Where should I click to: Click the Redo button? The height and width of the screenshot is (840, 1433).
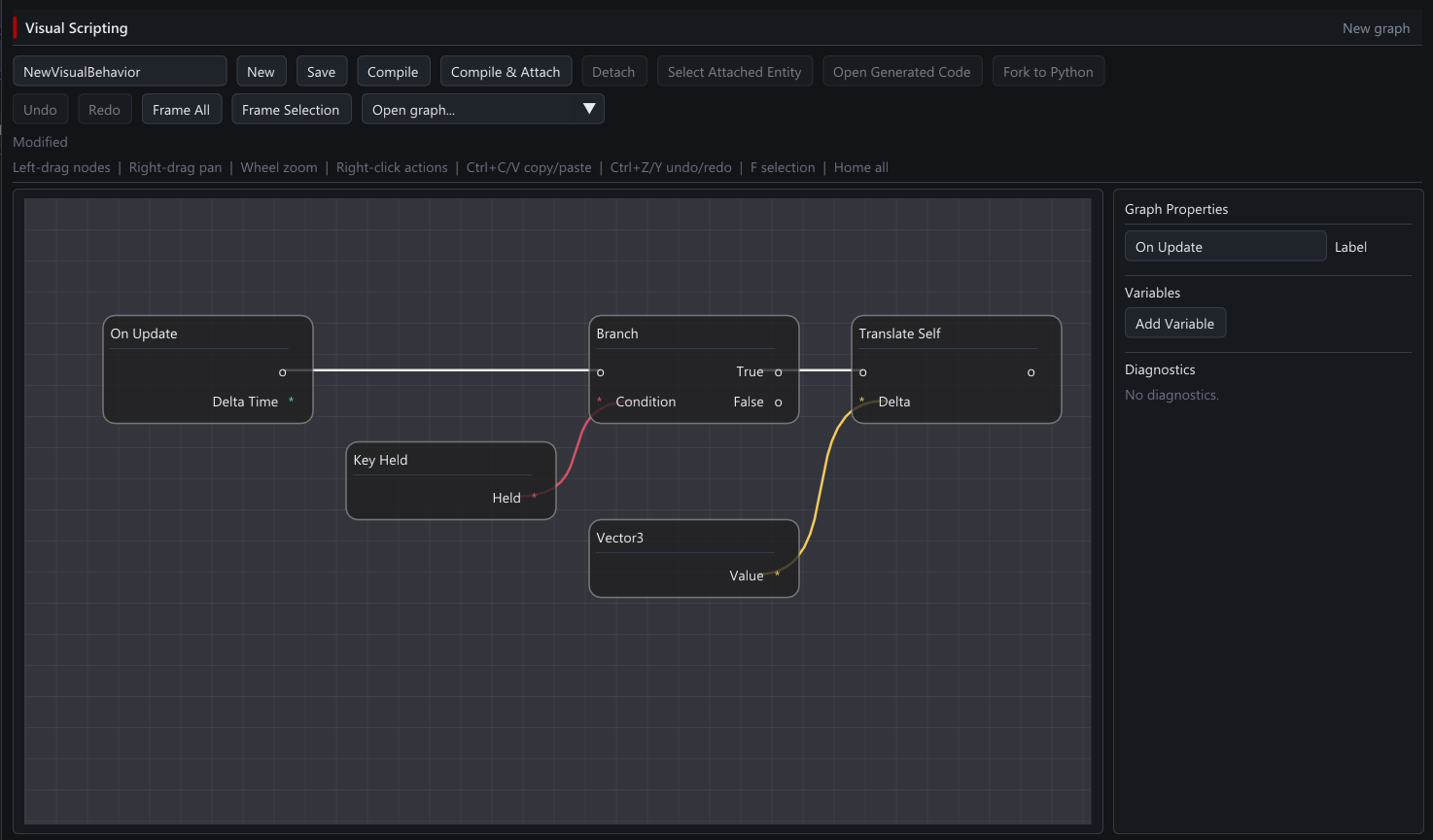click(104, 109)
